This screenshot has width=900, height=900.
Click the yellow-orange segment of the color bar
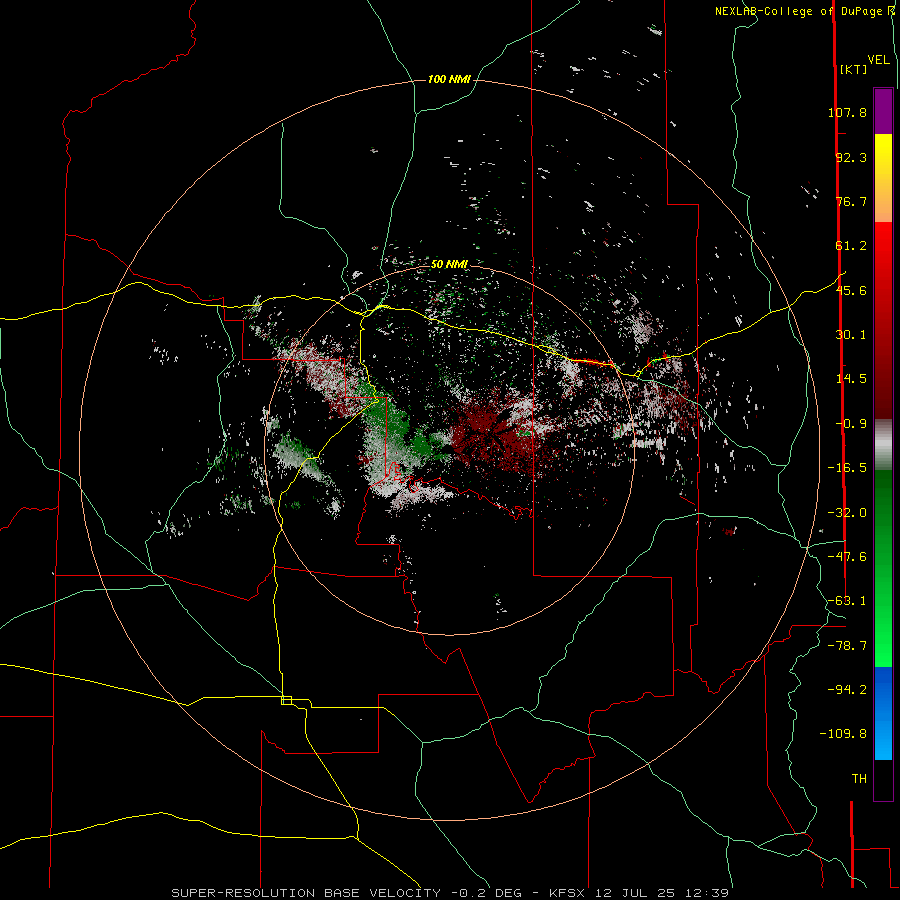coord(883,178)
